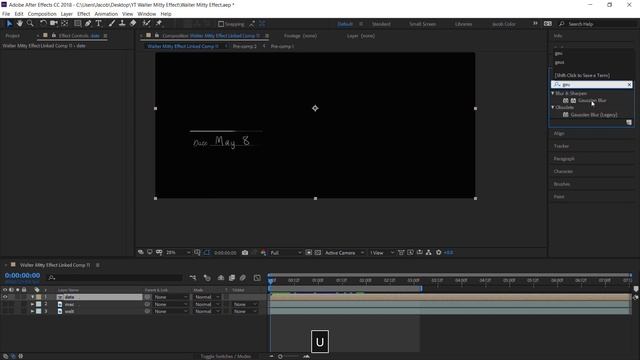Collapse the Obsolete effects category

[x=553, y=107]
